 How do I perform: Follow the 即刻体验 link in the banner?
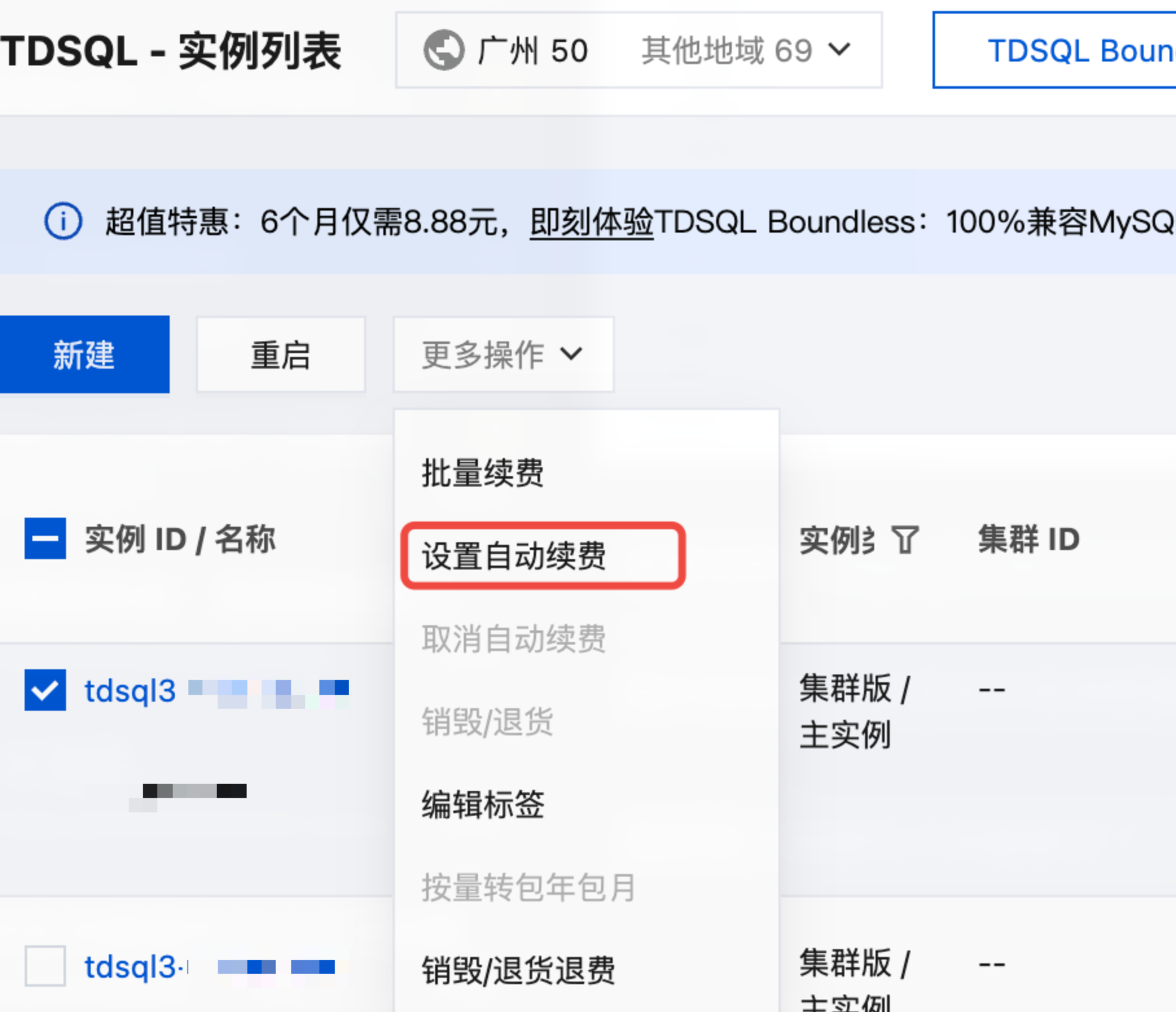point(592,222)
